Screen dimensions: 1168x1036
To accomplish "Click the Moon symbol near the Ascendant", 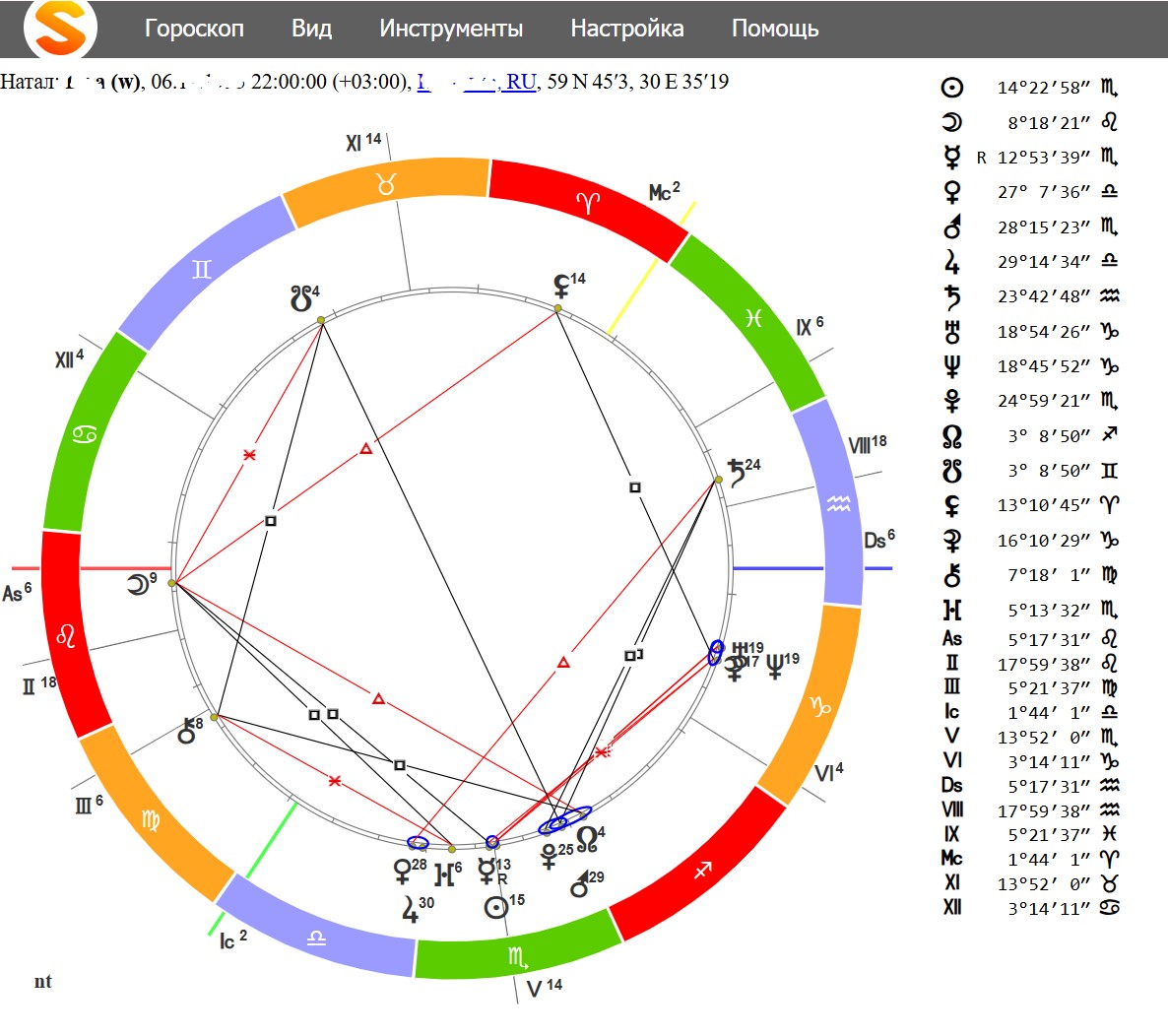I will (137, 585).
